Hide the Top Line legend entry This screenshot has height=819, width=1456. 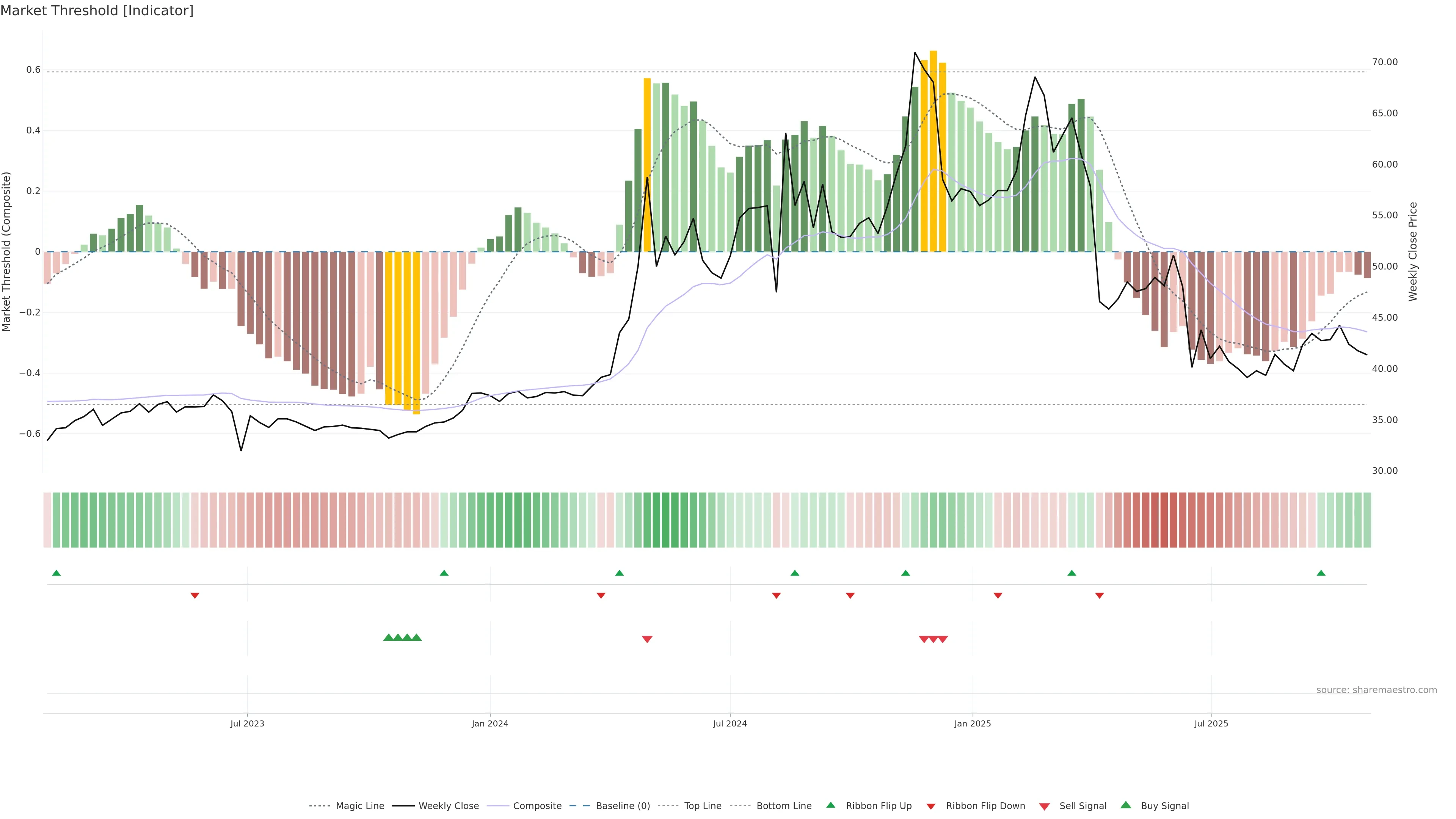coord(703,806)
